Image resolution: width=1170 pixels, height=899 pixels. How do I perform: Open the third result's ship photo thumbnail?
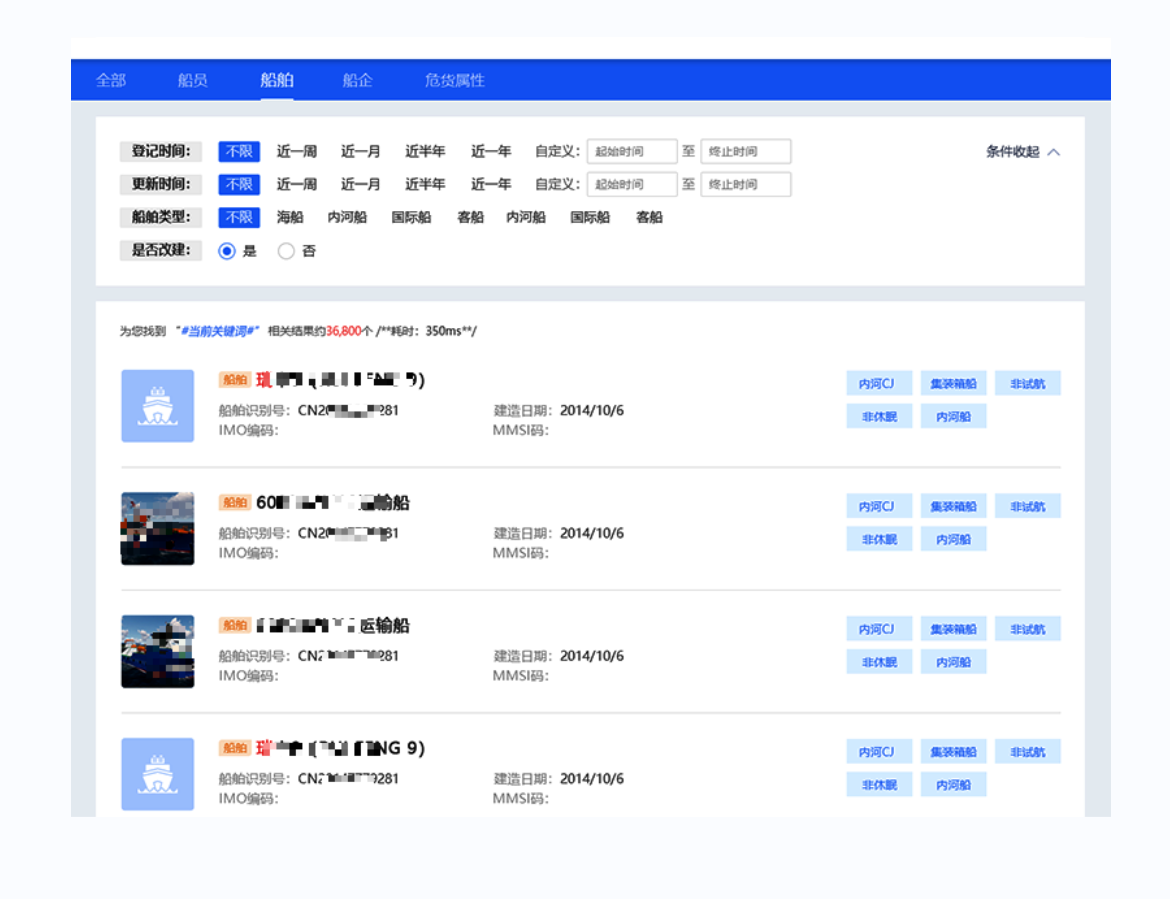point(158,651)
